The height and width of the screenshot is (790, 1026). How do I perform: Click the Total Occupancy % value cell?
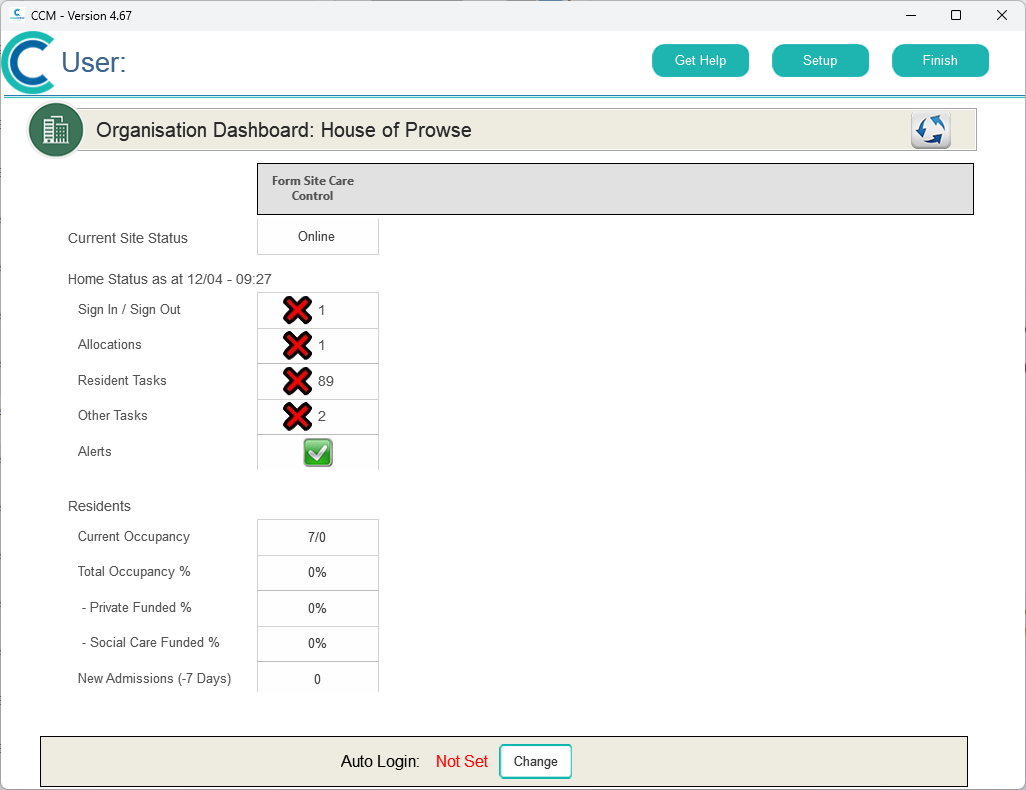coord(317,573)
